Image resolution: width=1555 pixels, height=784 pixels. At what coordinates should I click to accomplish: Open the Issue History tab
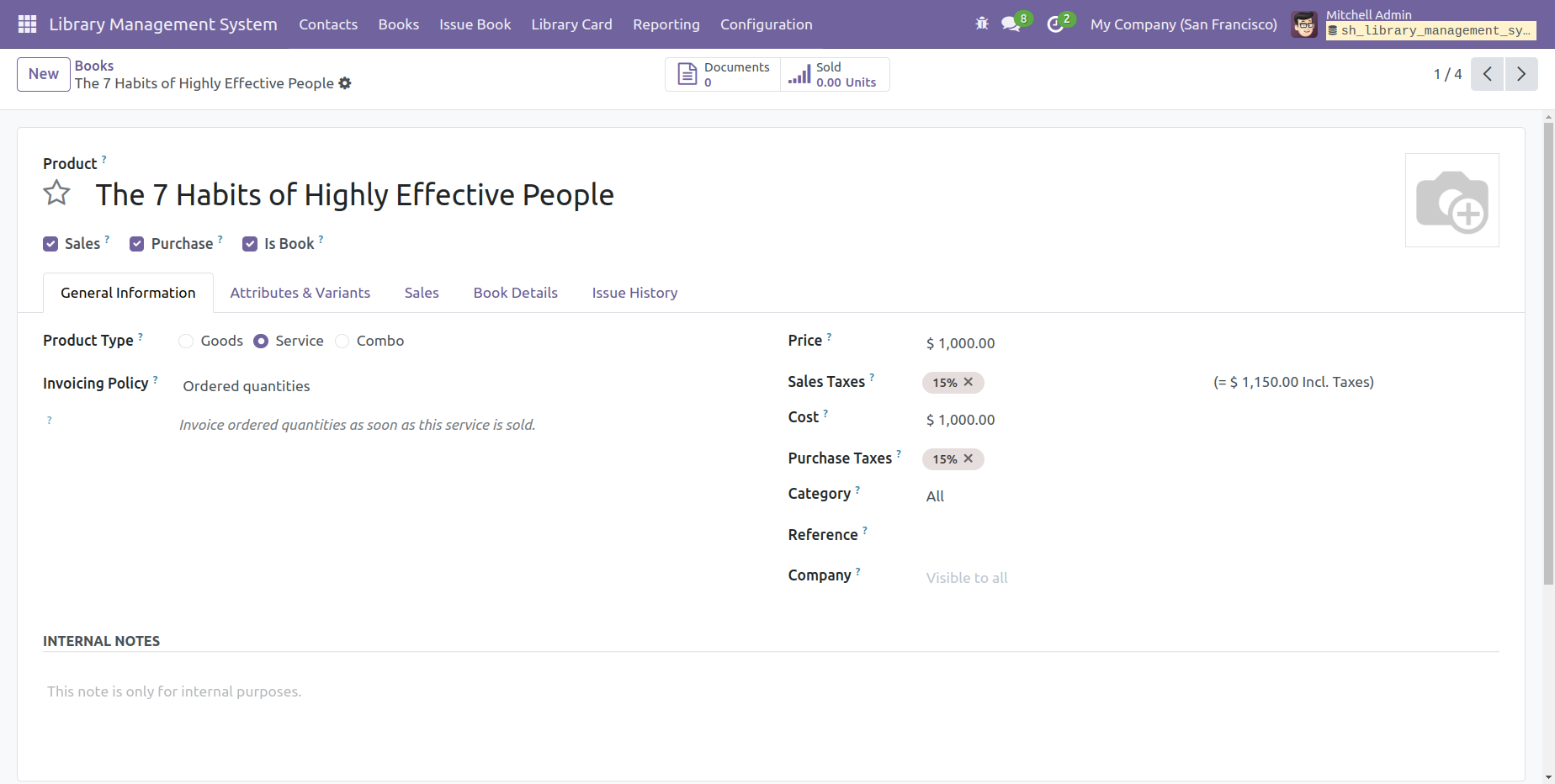[634, 293]
